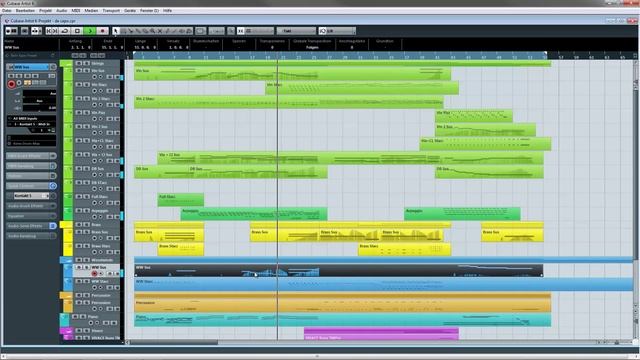Solo the Brass Sus track

[x=86, y=232]
